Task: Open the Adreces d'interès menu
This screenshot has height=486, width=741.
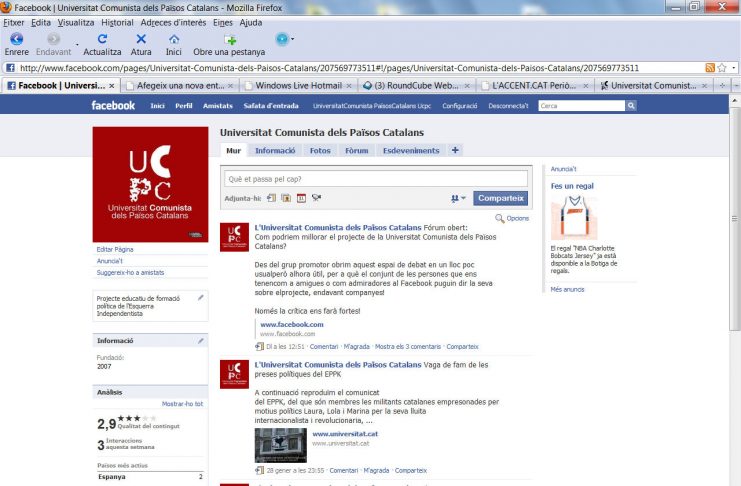Action: pos(173,22)
